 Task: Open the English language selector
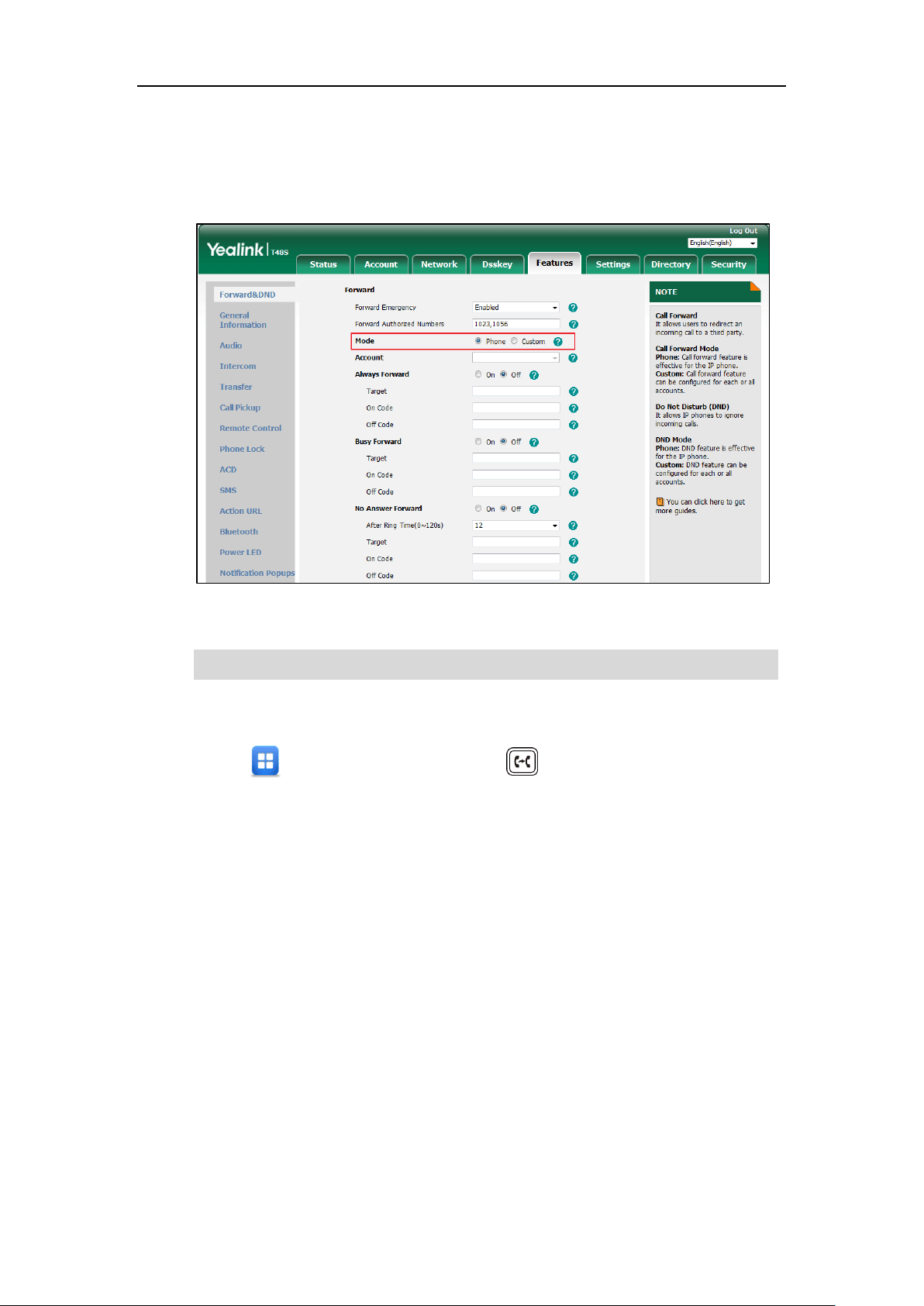click(722, 243)
